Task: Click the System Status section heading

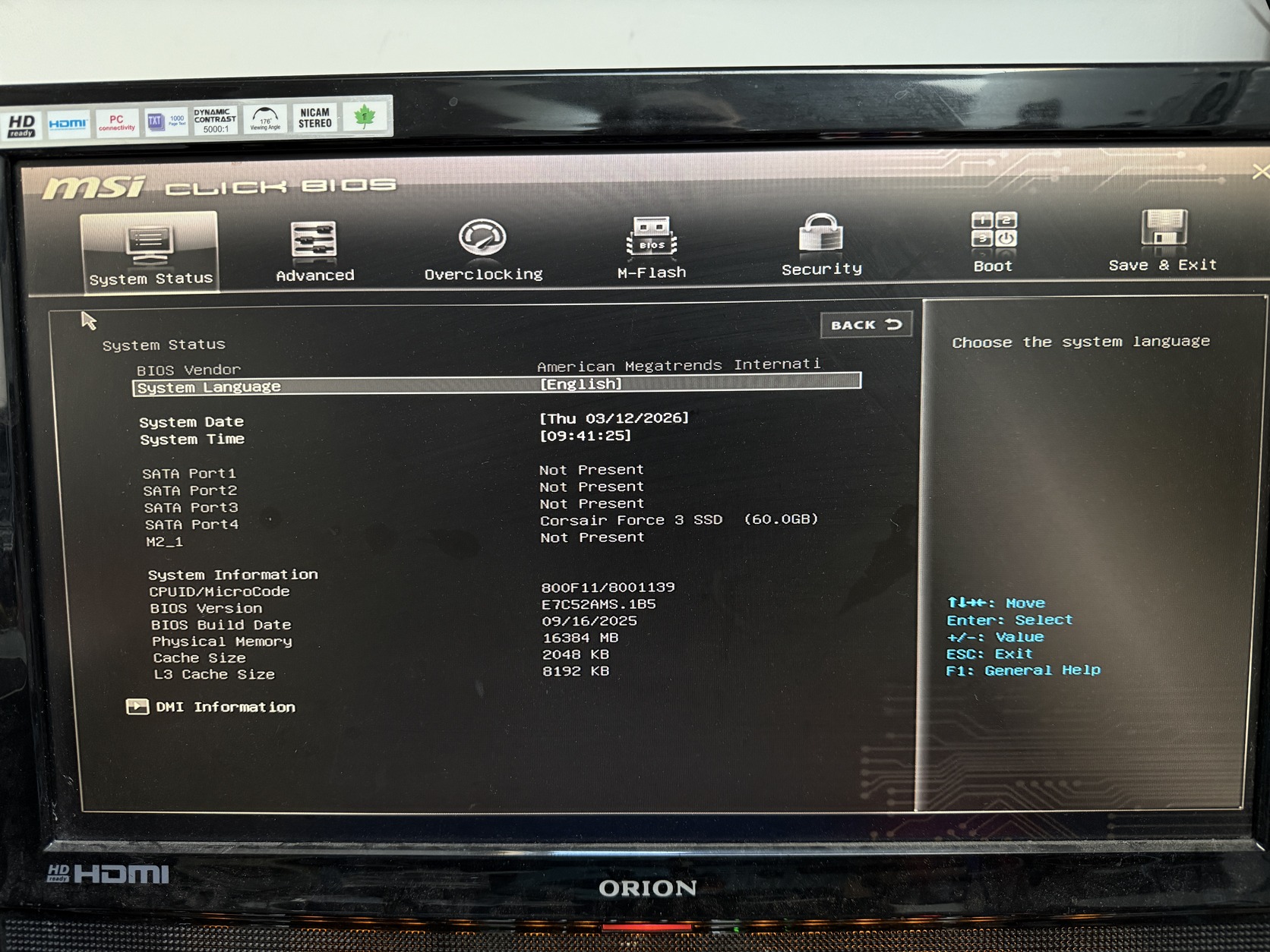Action: 164,345
